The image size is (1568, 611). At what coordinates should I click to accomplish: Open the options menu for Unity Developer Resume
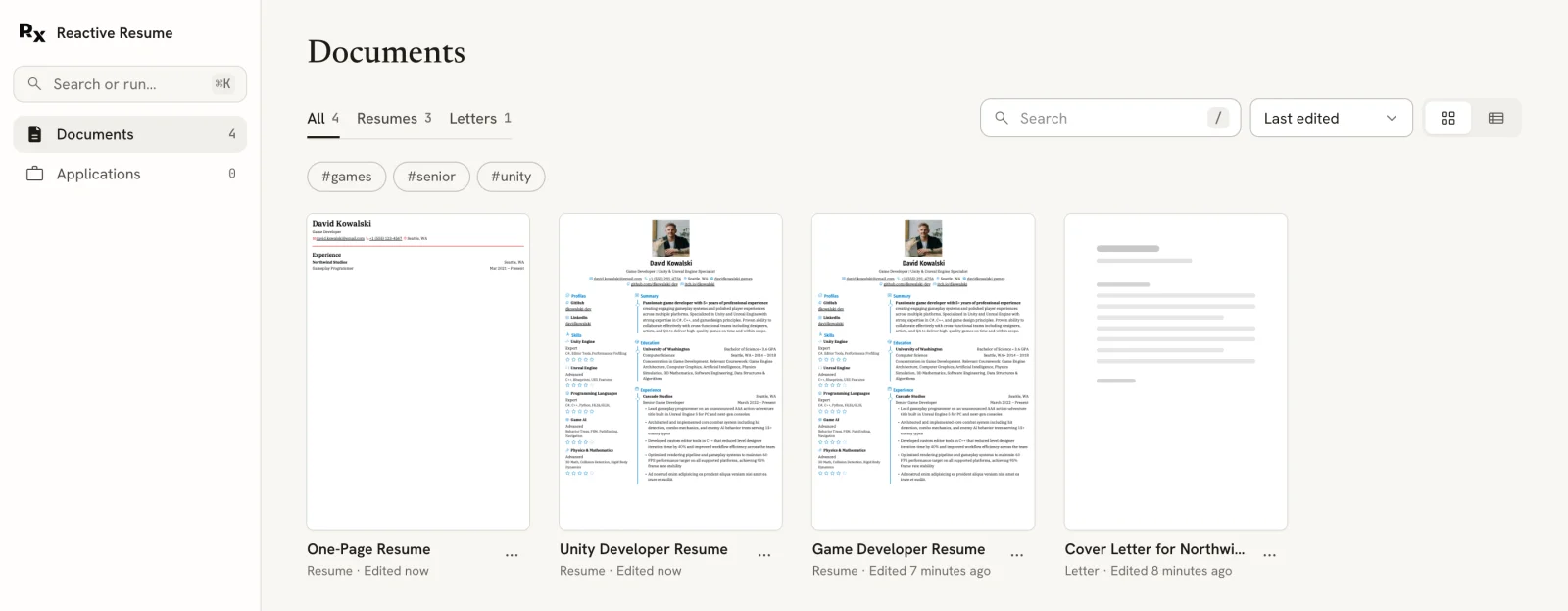[x=764, y=555]
